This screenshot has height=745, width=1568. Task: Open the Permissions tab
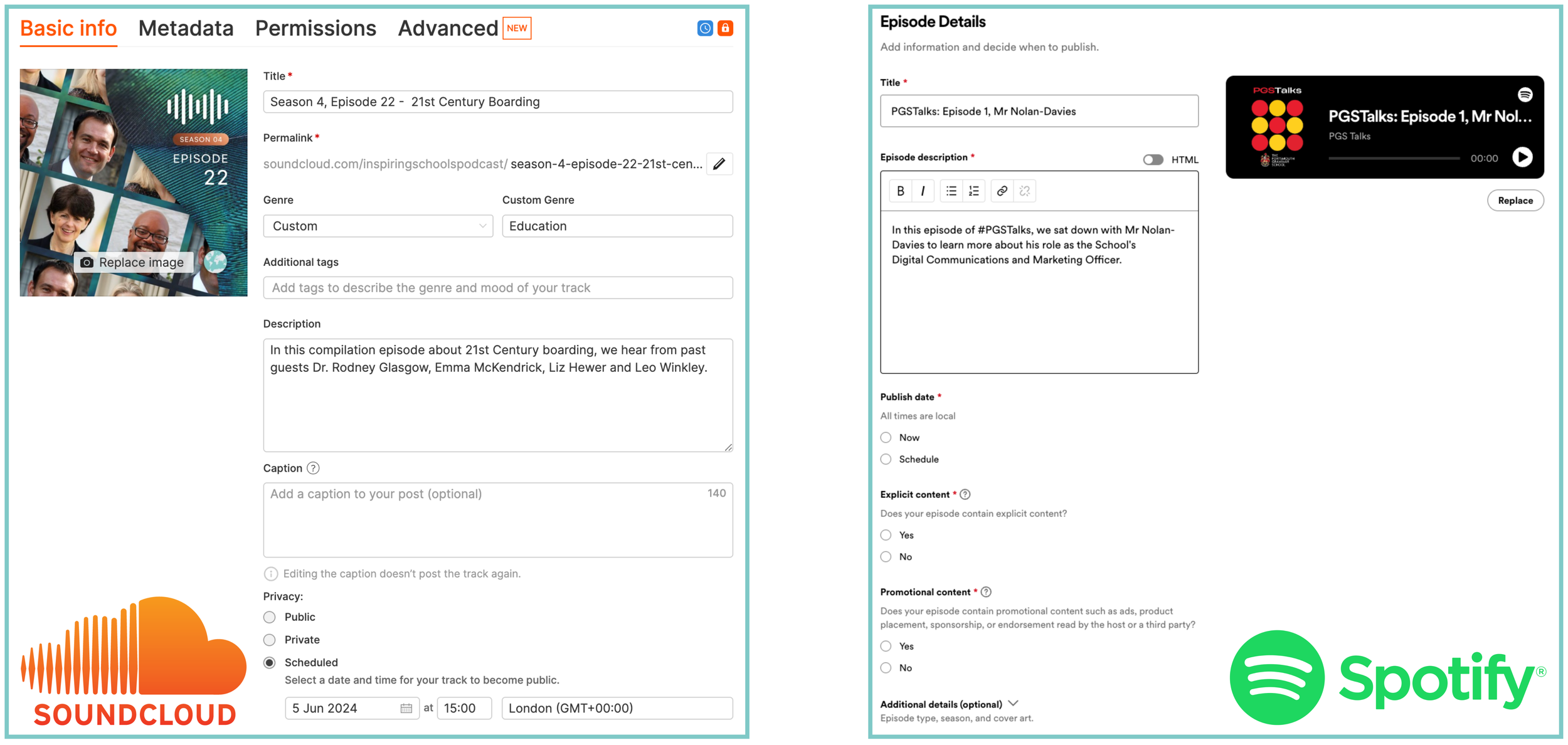click(315, 29)
